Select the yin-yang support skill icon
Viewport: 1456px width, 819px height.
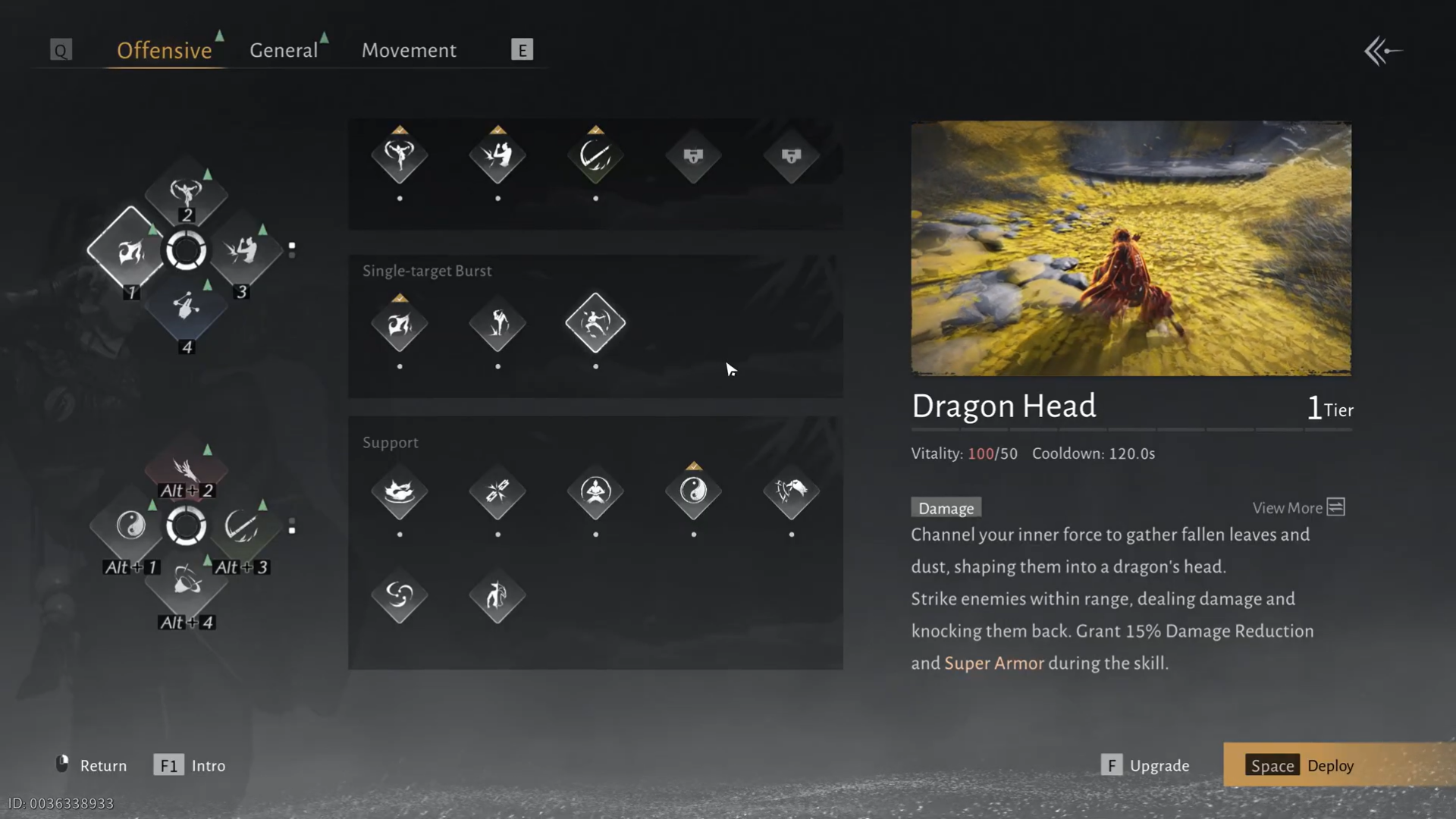pyautogui.click(x=693, y=491)
